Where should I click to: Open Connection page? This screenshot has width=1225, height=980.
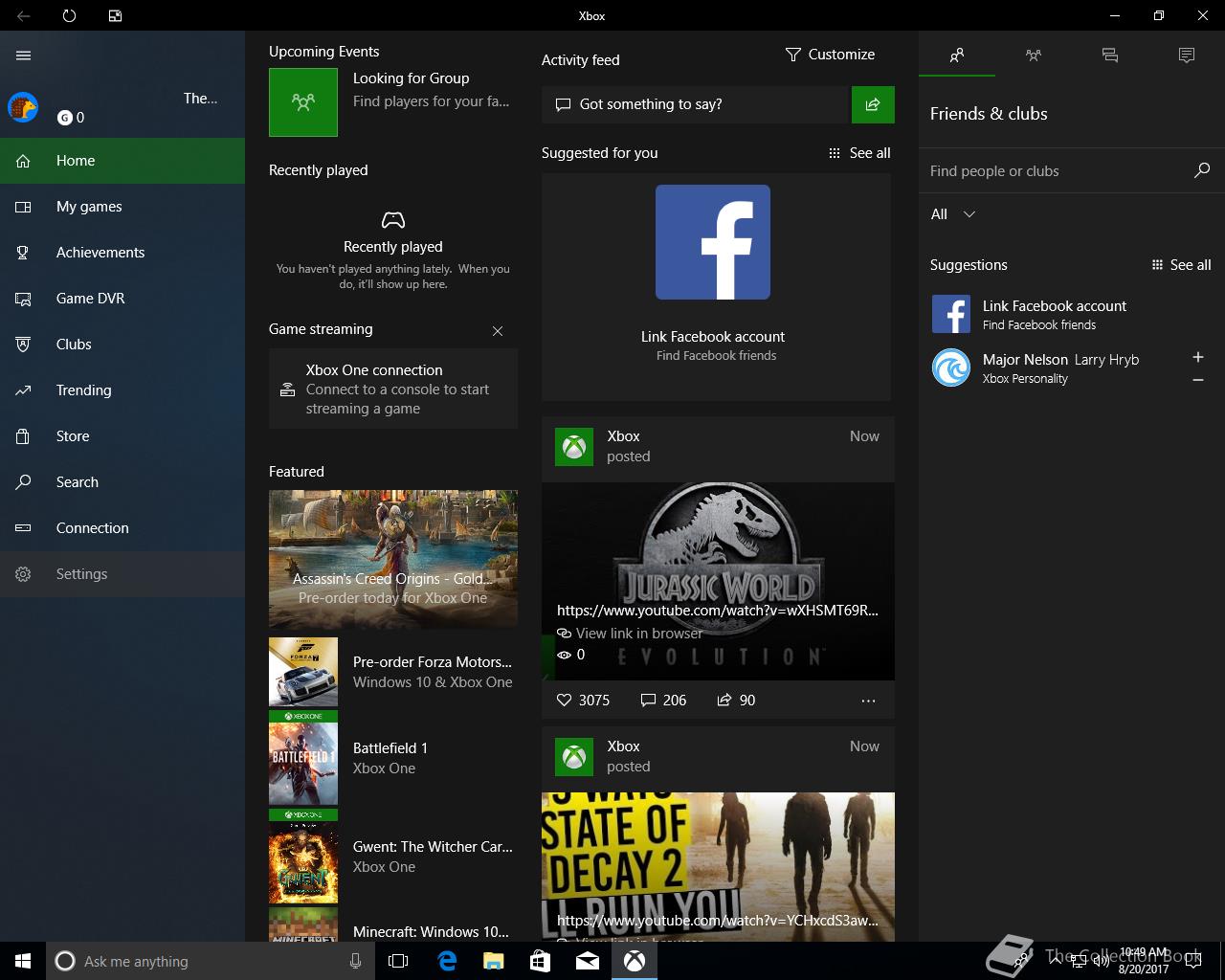[x=122, y=528]
